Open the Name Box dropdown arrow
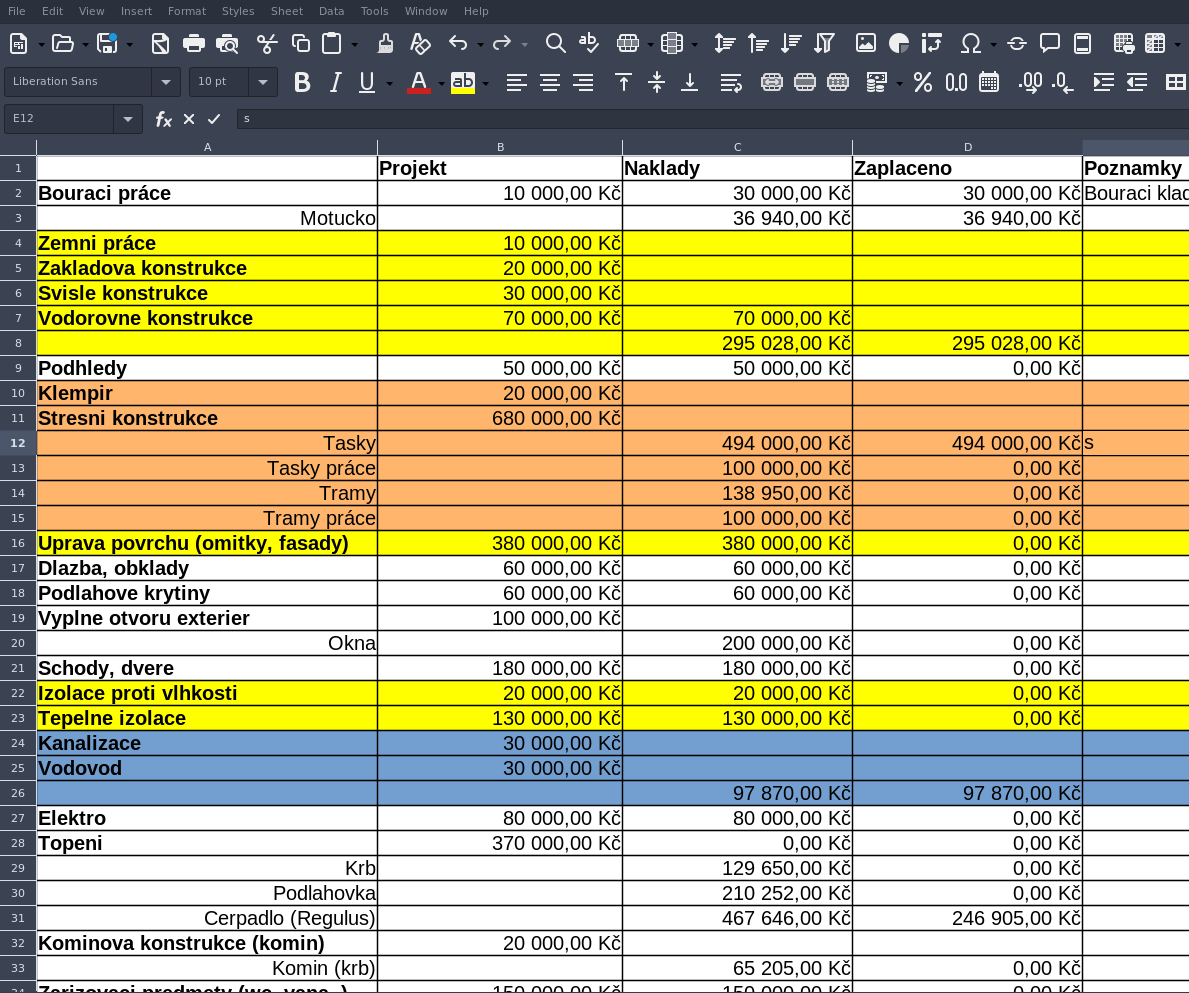1189x993 pixels. (128, 119)
